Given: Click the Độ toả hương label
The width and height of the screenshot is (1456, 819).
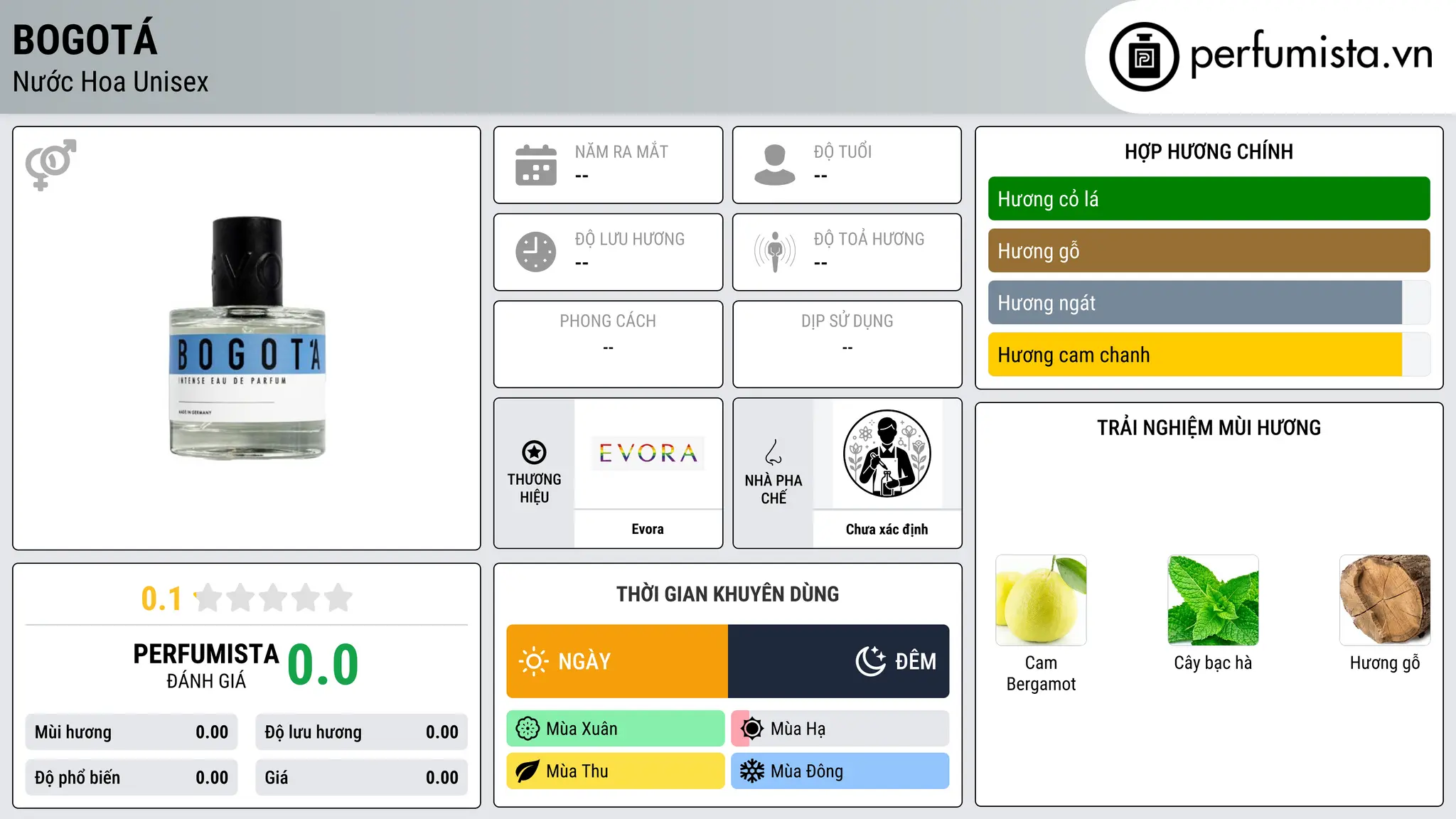Looking at the screenshot, I should click(x=869, y=239).
